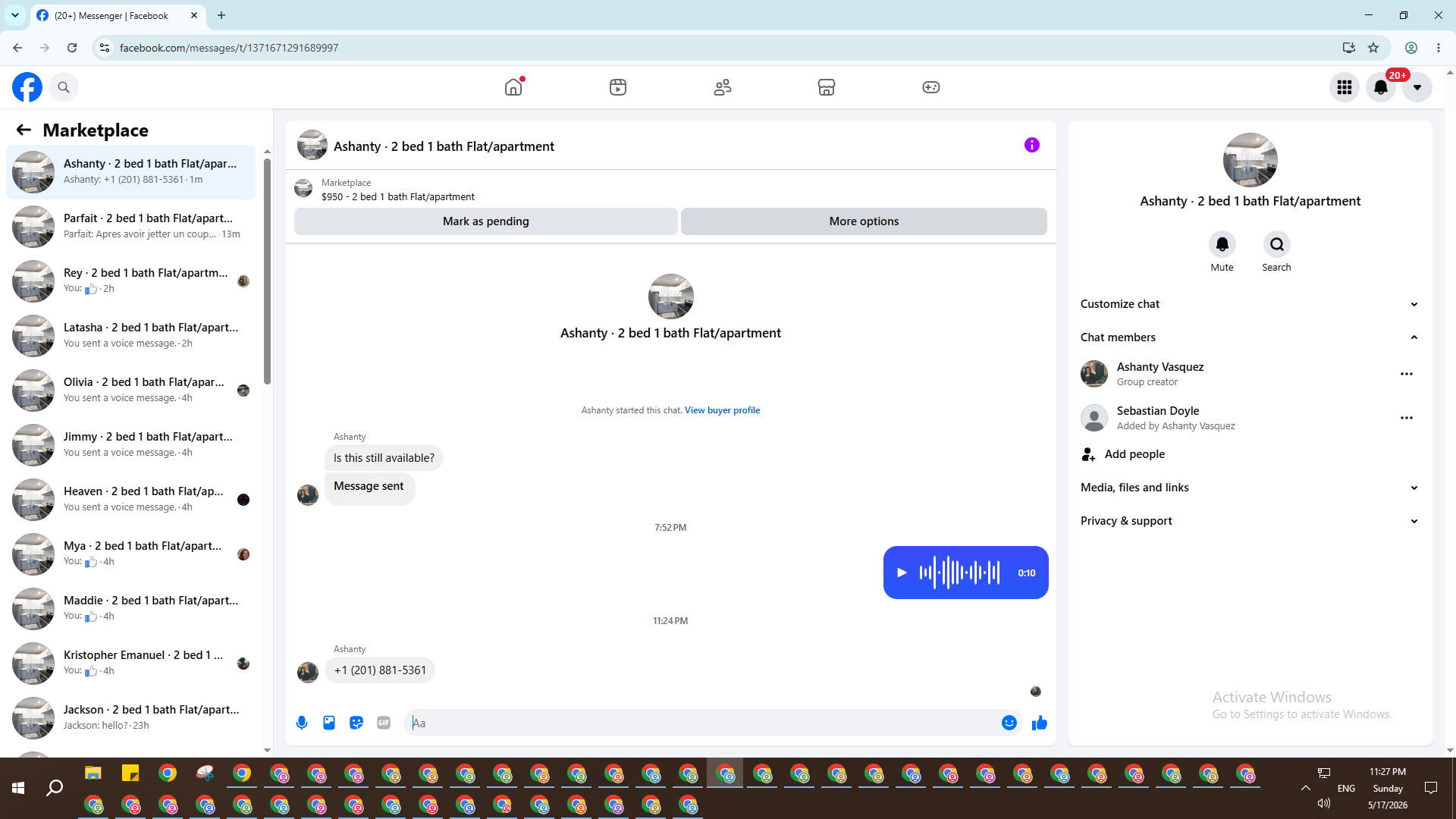Go back from the Marketplace inbox
Image resolution: width=1456 pixels, height=819 pixels.
(x=24, y=130)
